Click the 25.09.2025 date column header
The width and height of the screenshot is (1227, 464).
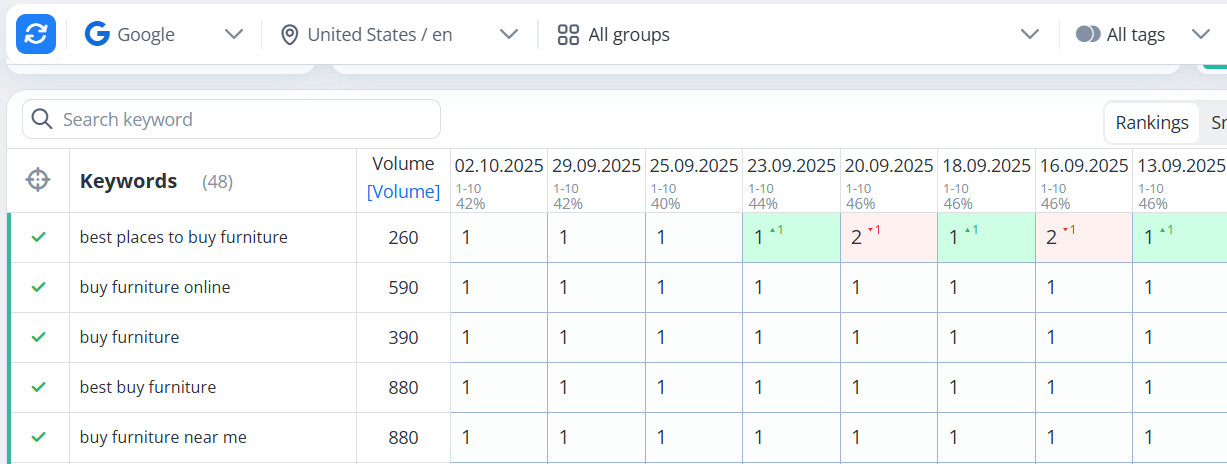[694, 165]
